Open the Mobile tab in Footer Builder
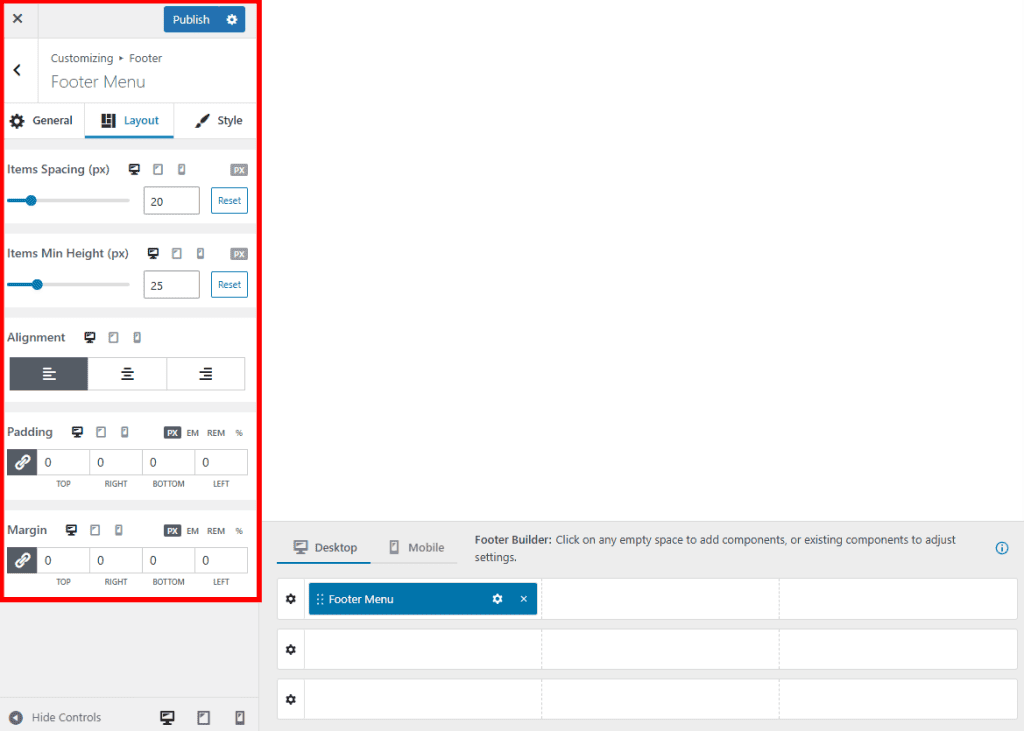 click(417, 547)
